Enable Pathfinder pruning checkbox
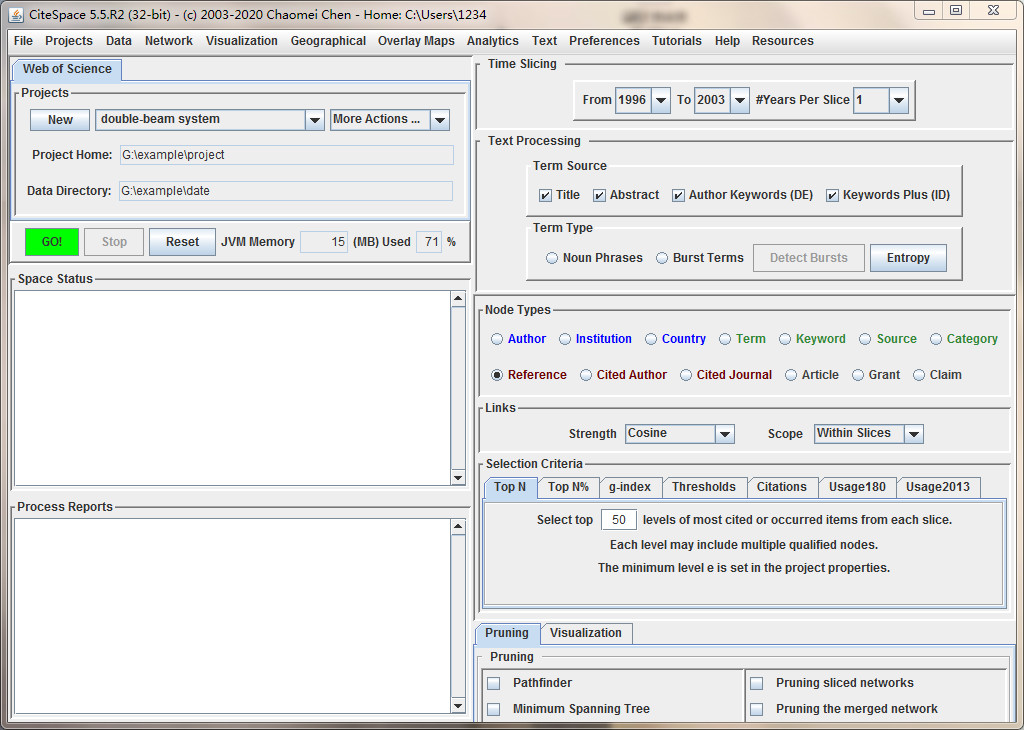 click(x=494, y=683)
